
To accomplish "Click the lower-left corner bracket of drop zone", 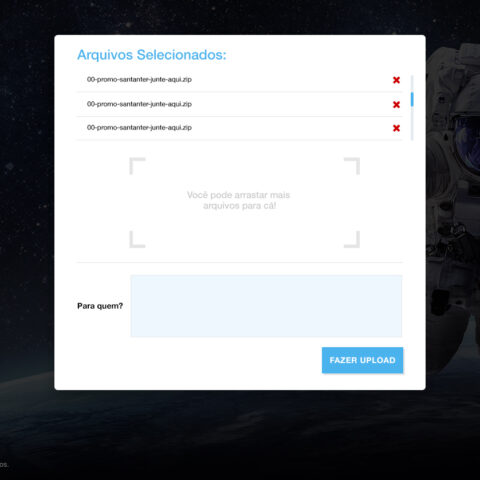I will (137, 239).
